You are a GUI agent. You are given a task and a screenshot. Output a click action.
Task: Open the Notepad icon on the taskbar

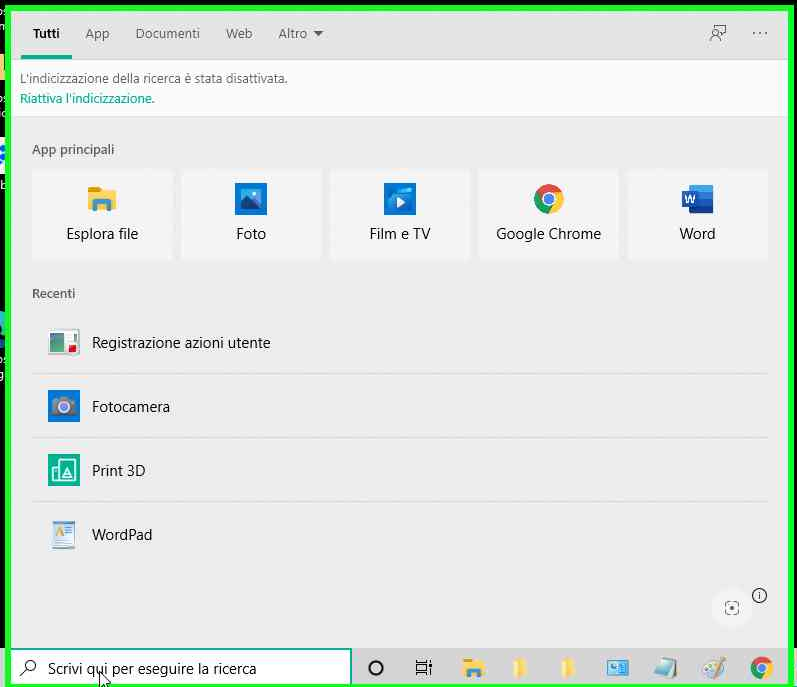click(665, 668)
